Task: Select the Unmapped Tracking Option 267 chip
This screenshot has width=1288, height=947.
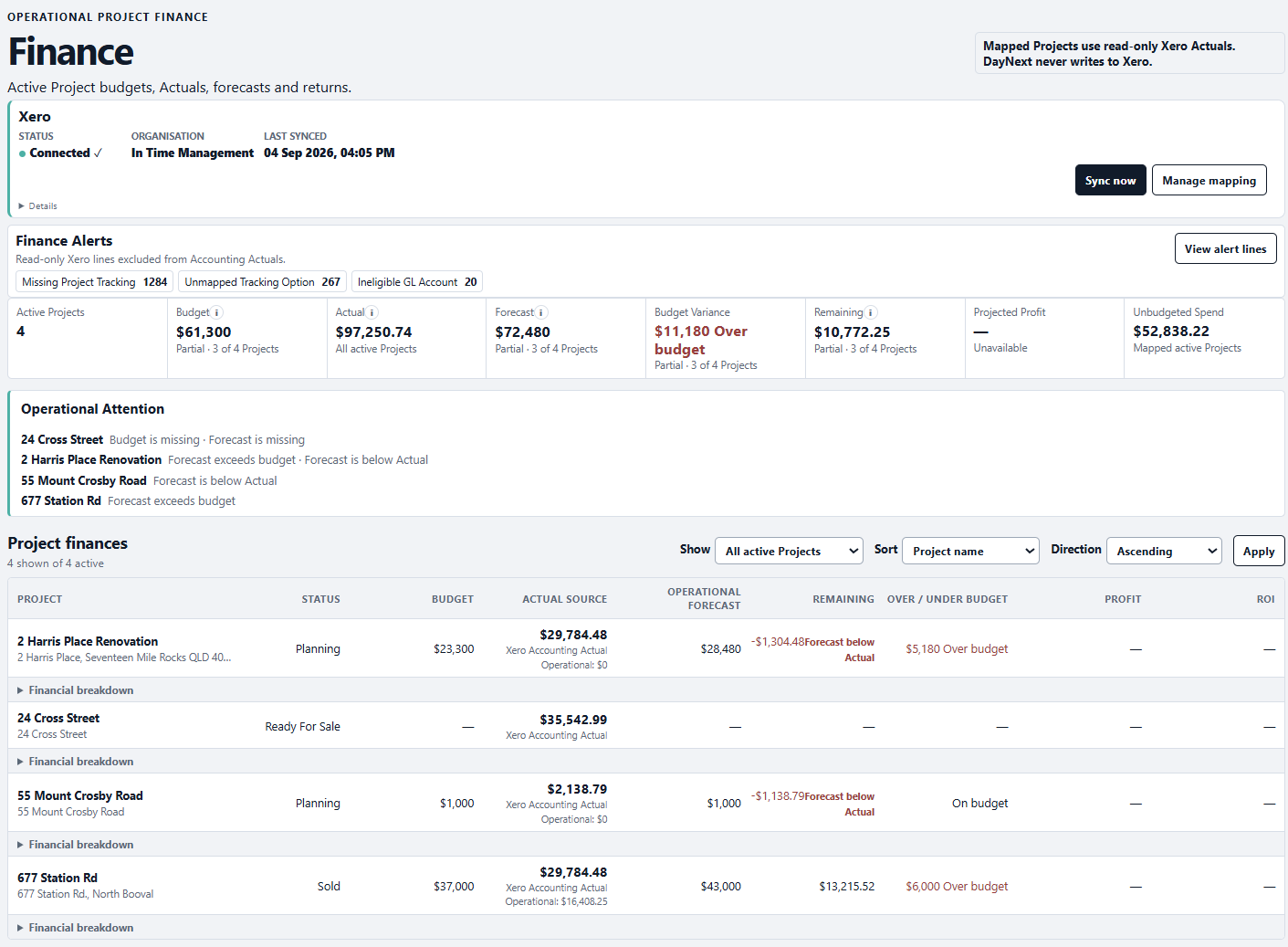Action: pyautogui.click(x=262, y=282)
